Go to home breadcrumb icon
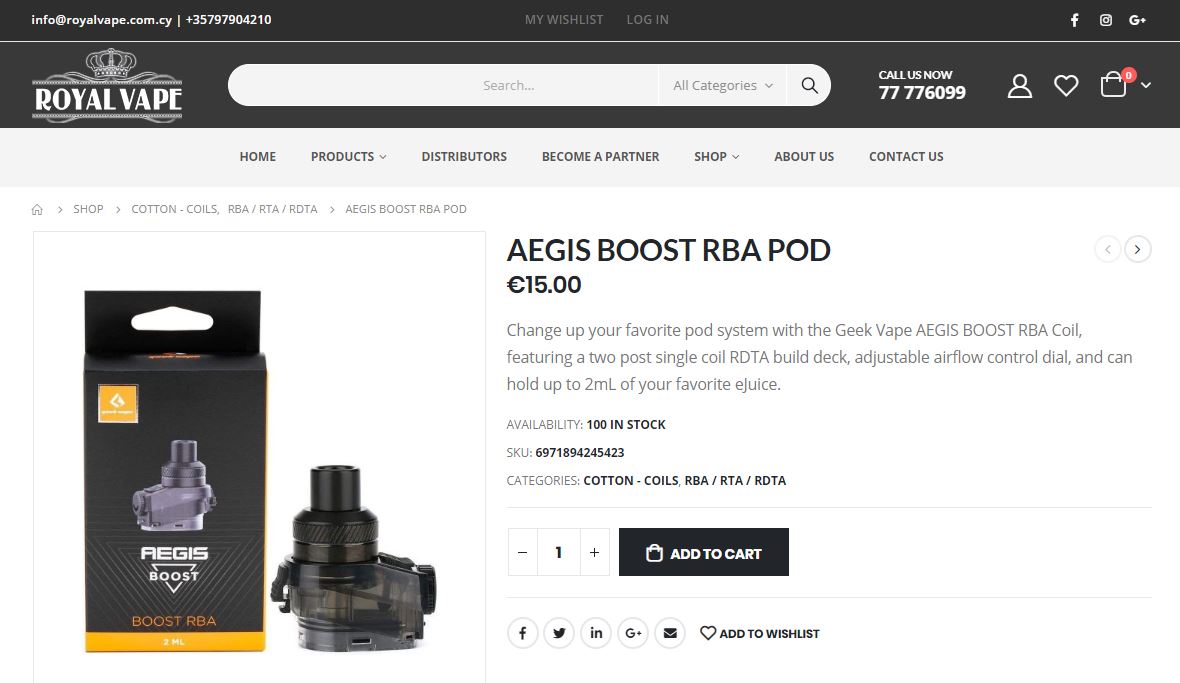The width and height of the screenshot is (1180, 683). 37,209
